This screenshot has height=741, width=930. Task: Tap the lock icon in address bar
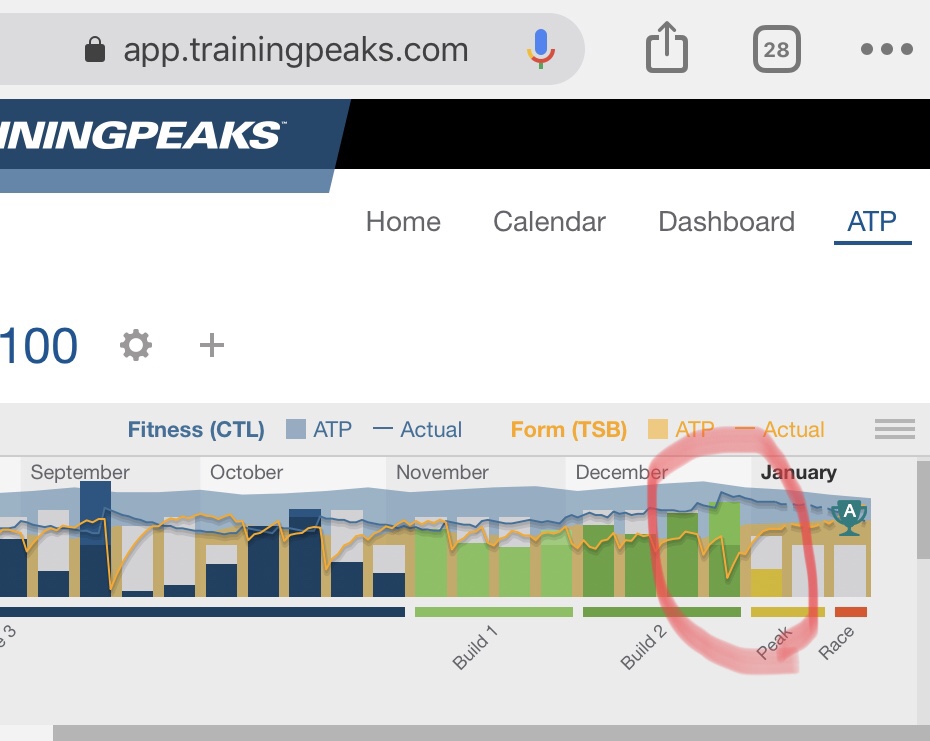95,50
